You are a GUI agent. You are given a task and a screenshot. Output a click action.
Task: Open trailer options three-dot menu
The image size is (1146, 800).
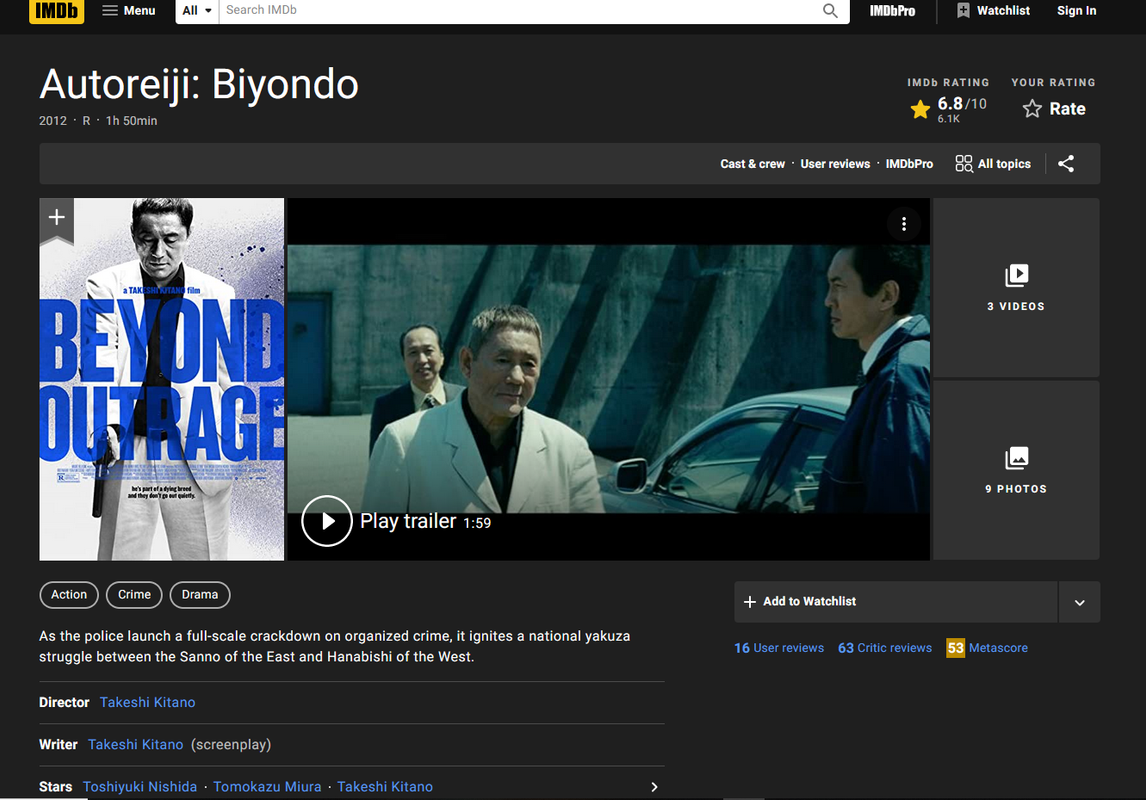point(903,224)
